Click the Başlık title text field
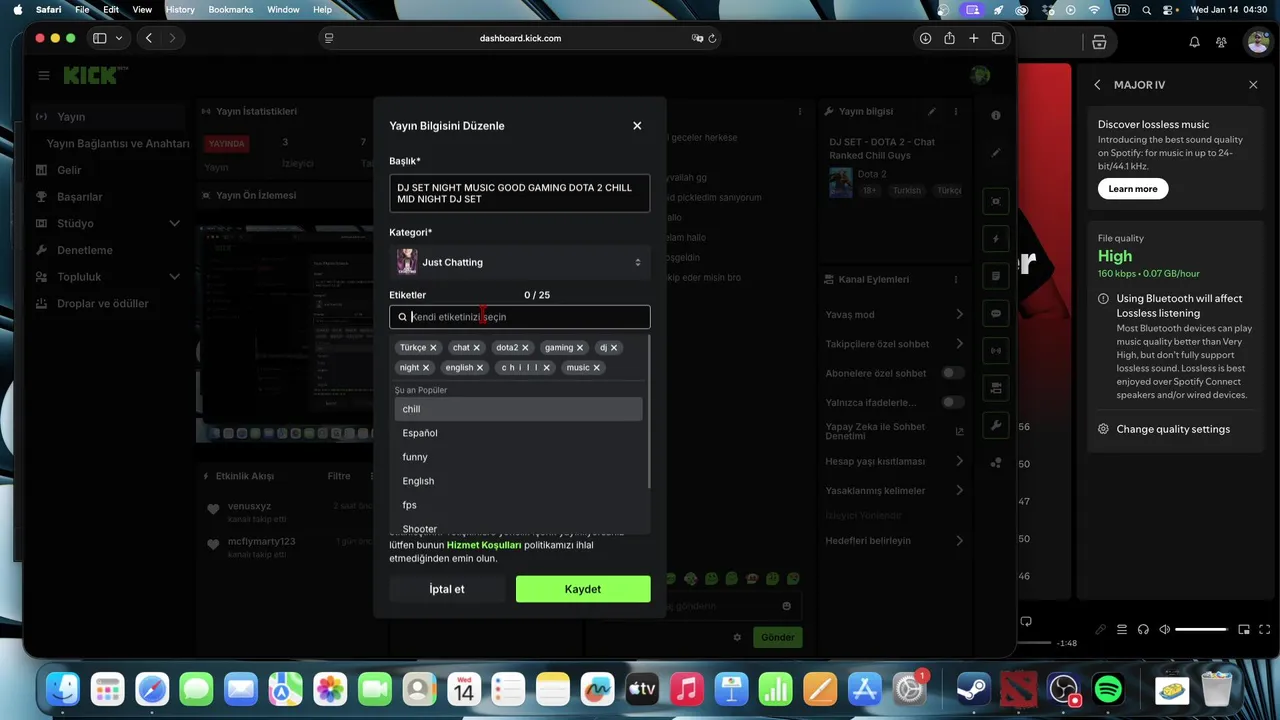Screen dimensions: 1280x720 520,193
